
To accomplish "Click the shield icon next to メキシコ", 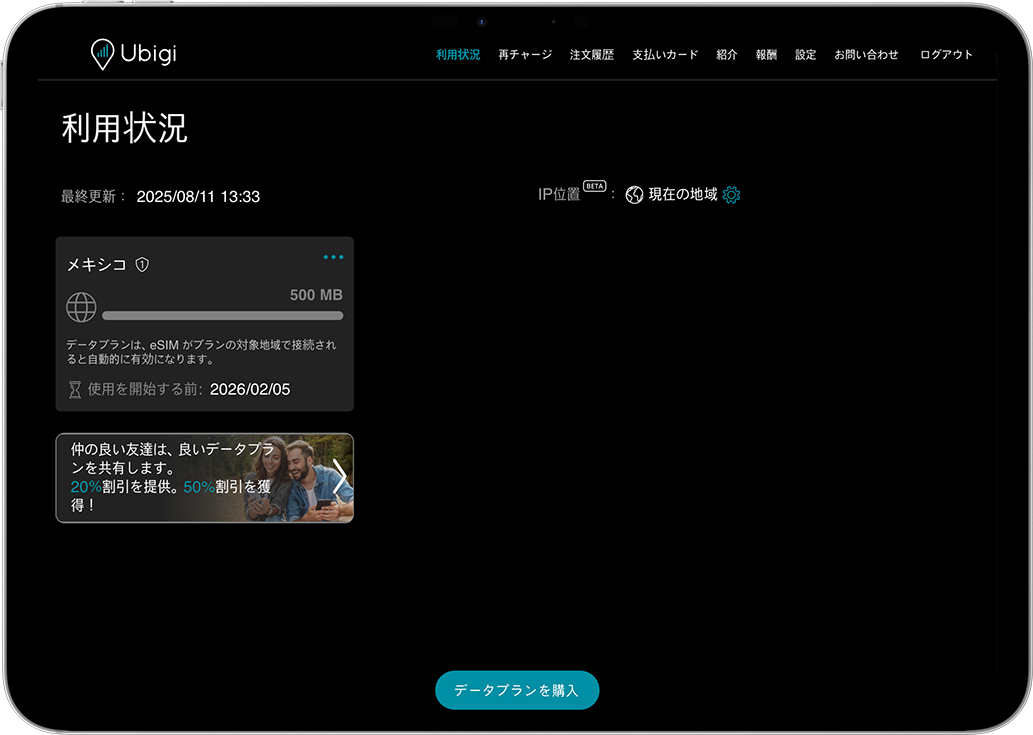I will [x=142, y=265].
